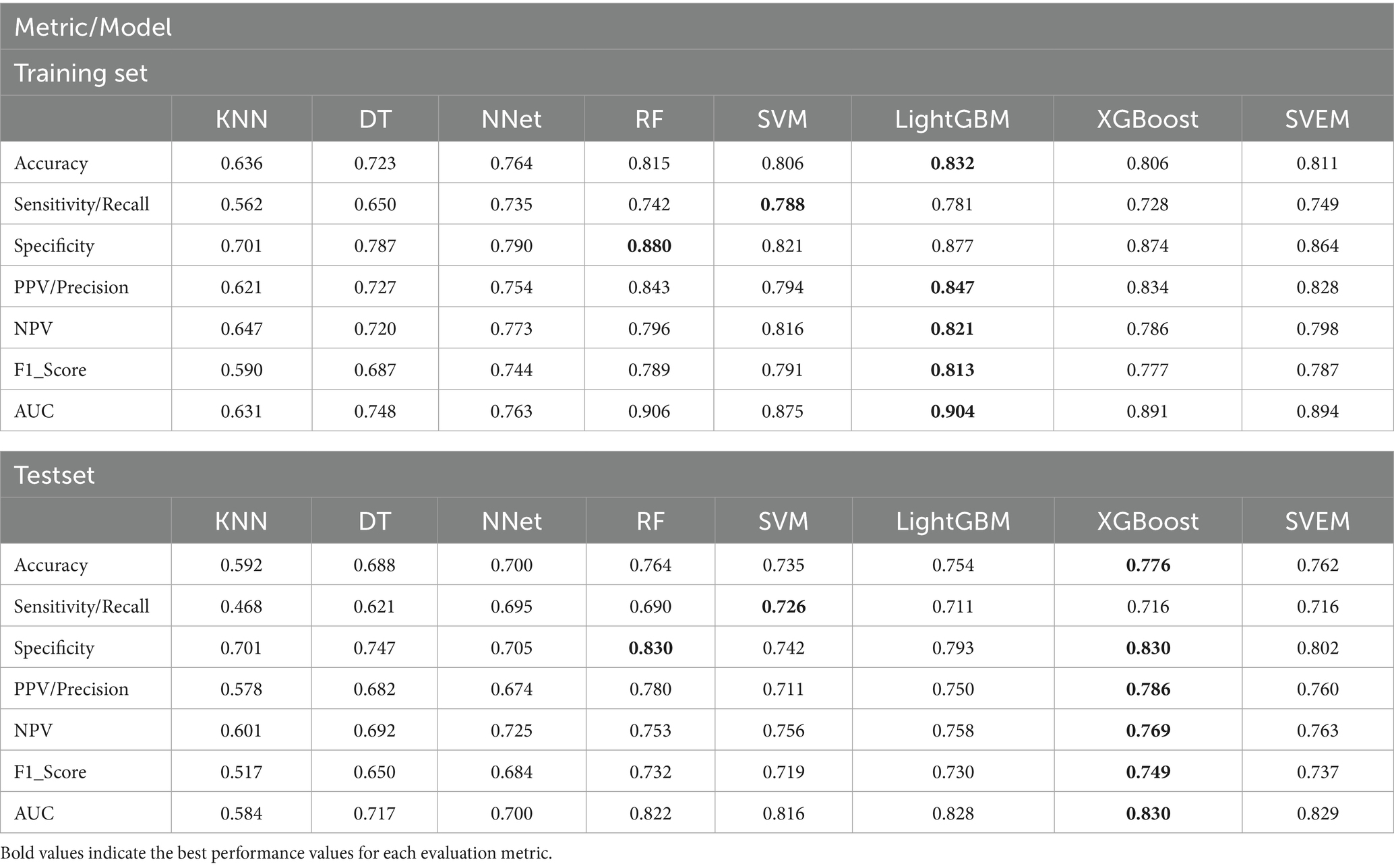
Task: Click the F1_Score row label in testset table
Action: (x=51, y=772)
